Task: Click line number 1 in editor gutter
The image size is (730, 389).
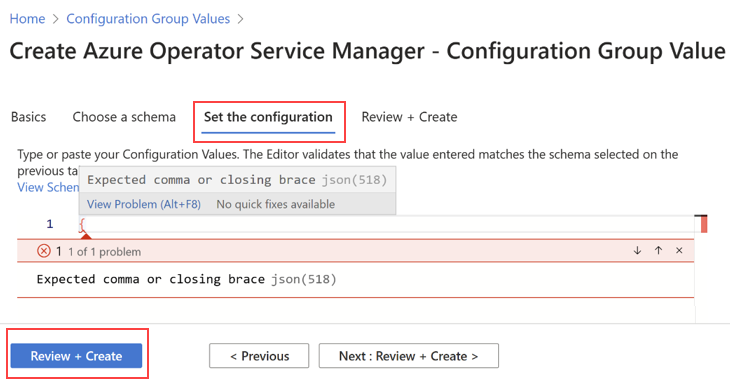Action: (50, 224)
